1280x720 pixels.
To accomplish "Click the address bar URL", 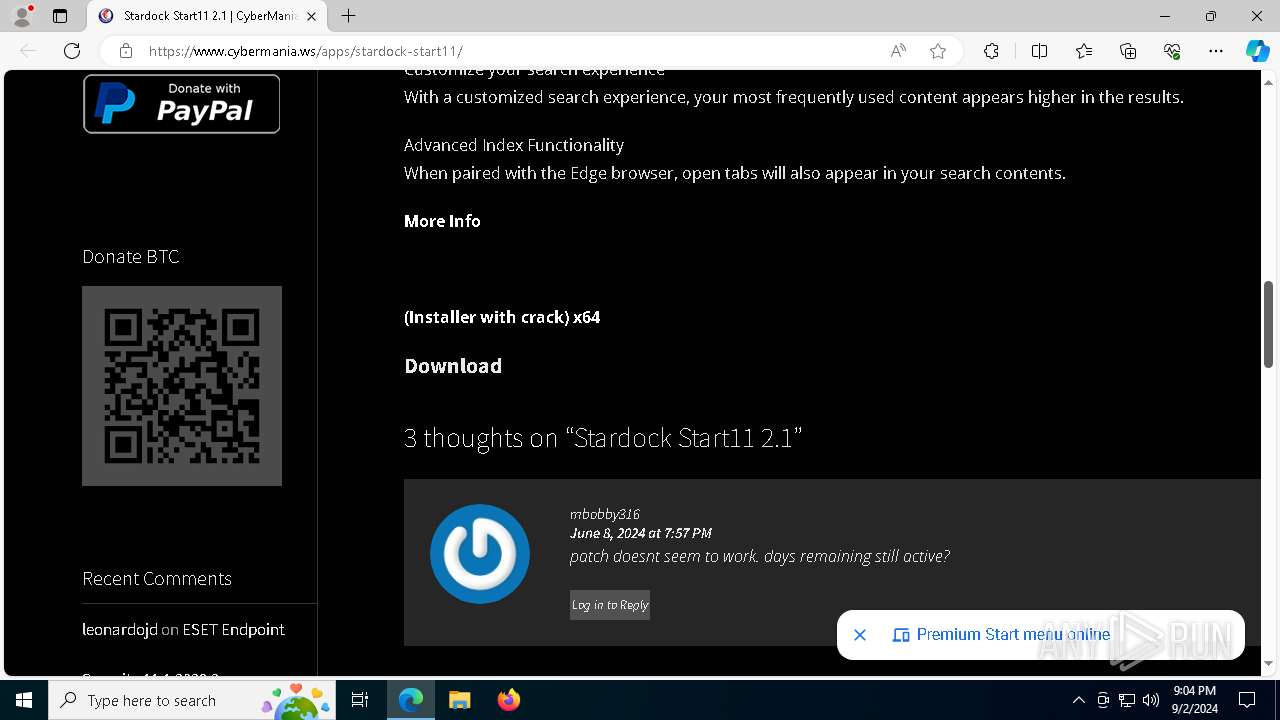I will 305,51.
